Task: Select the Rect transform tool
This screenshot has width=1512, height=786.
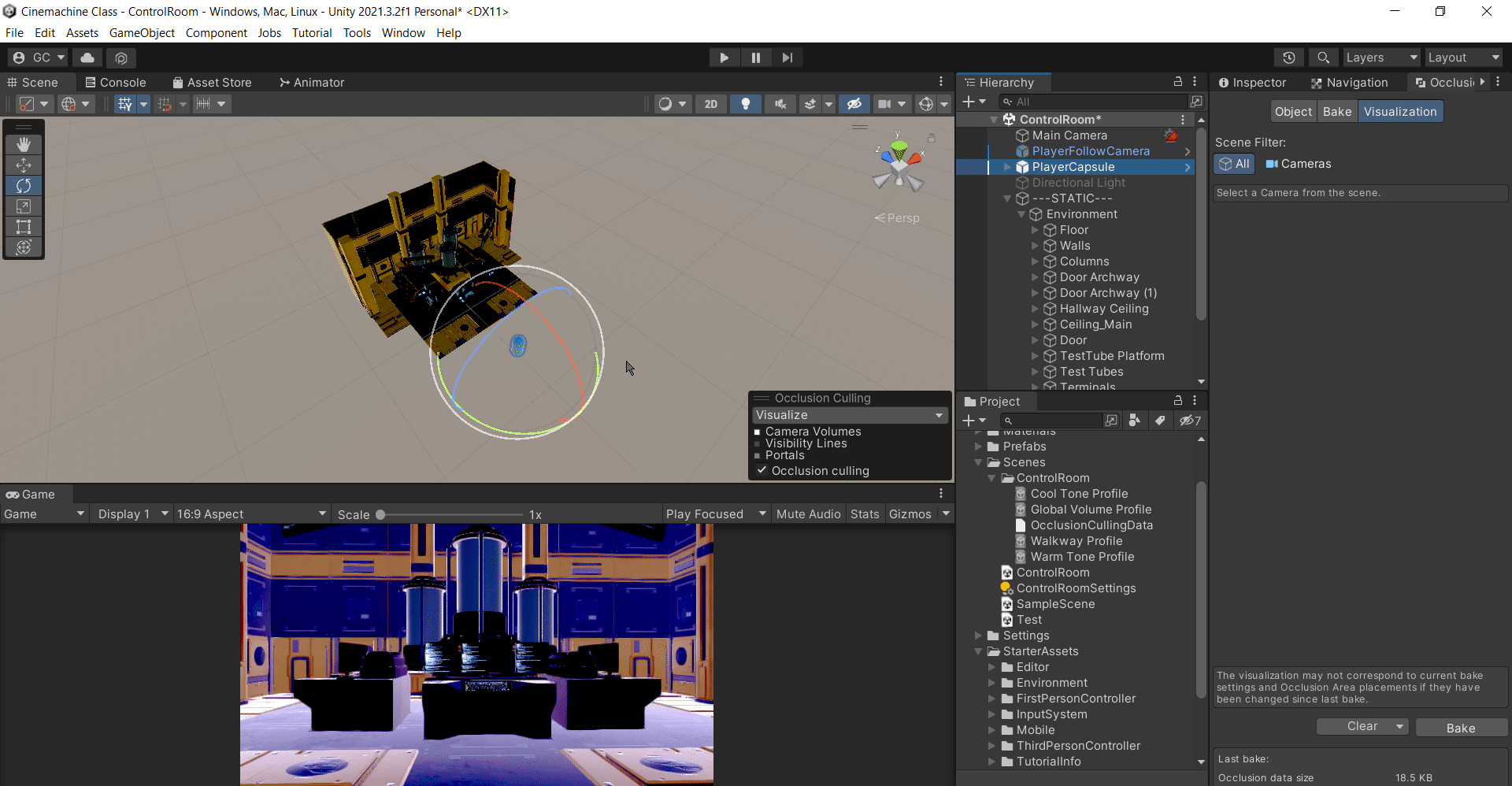Action: [x=24, y=226]
